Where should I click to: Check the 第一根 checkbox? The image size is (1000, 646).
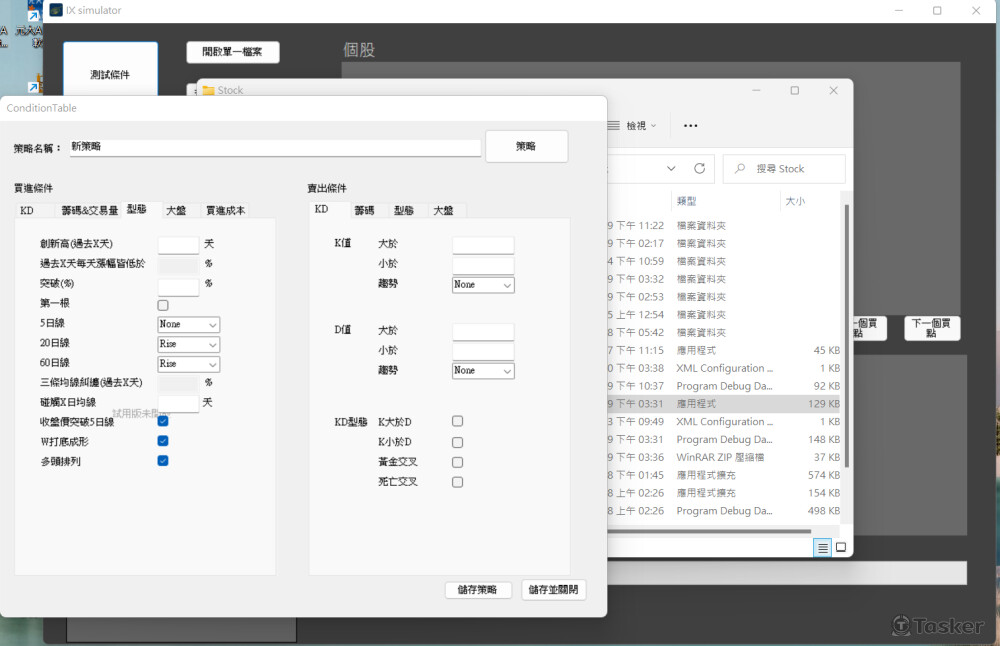pyautogui.click(x=163, y=304)
